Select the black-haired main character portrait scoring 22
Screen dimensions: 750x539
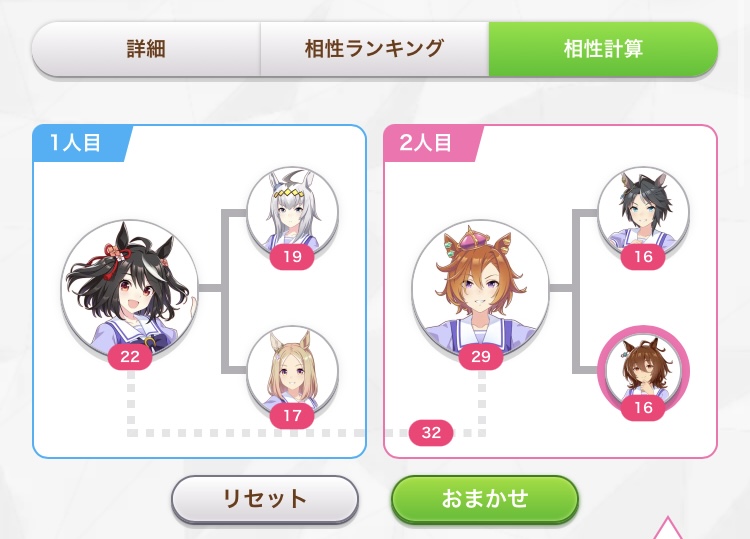coord(130,288)
